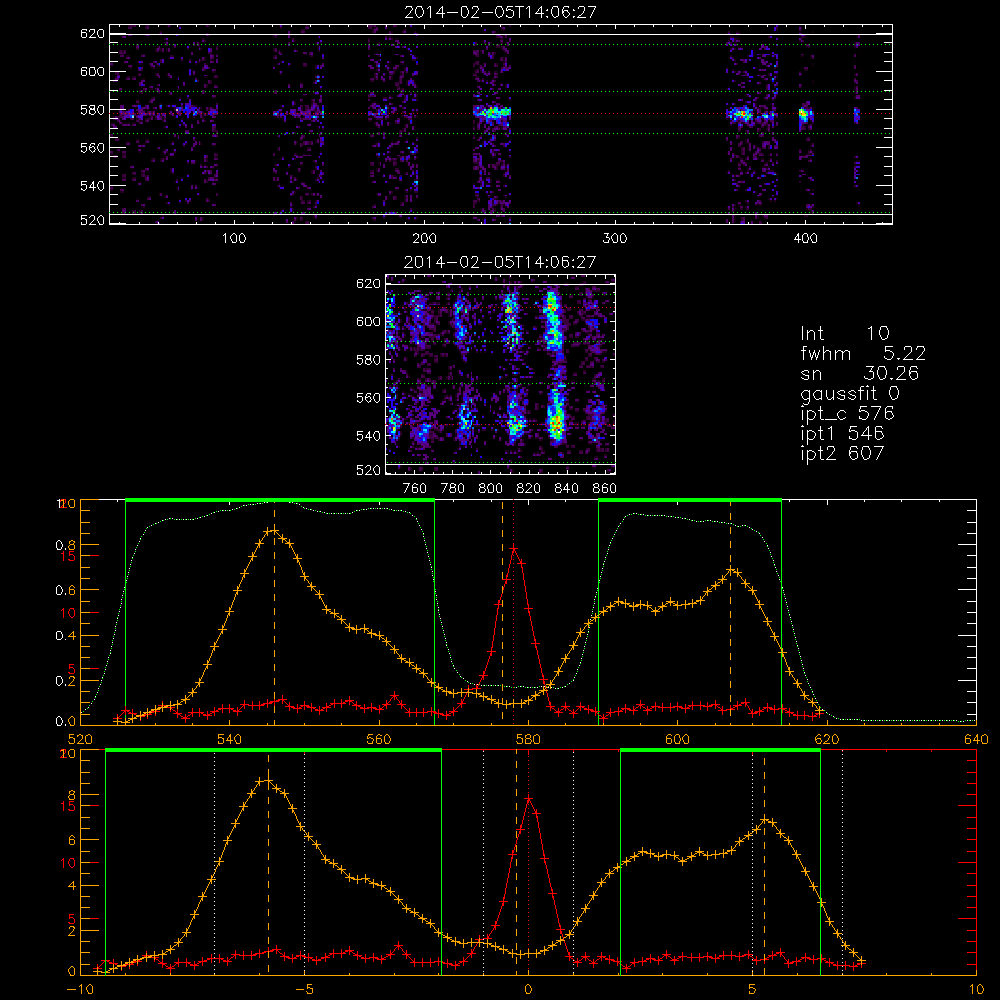Click x-axis label 860 under middle spectrogram
The width and height of the screenshot is (1000, 1000).
[x=604, y=489]
